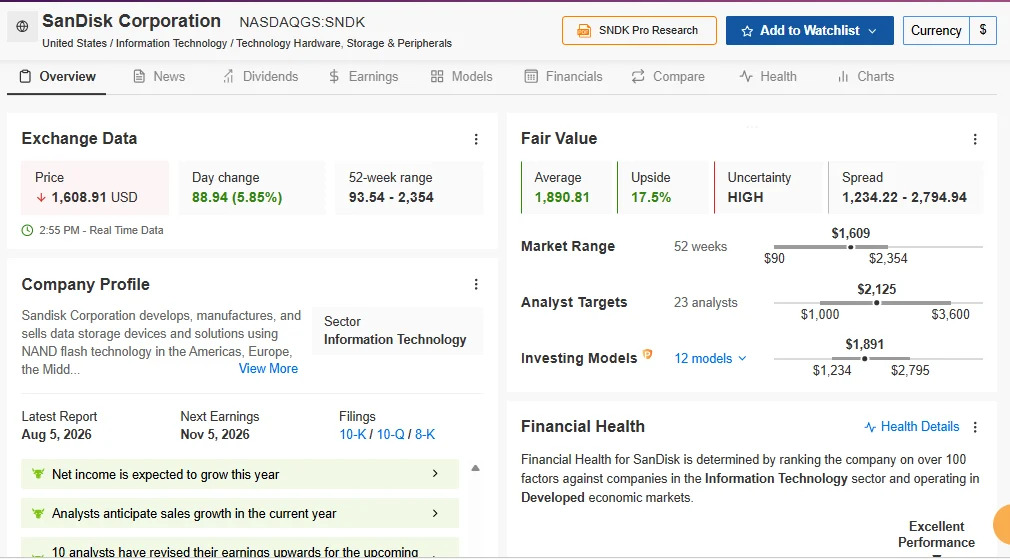This screenshot has width=1010, height=560.
Task: Open the Compare tab
Action: tap(668, 77)
